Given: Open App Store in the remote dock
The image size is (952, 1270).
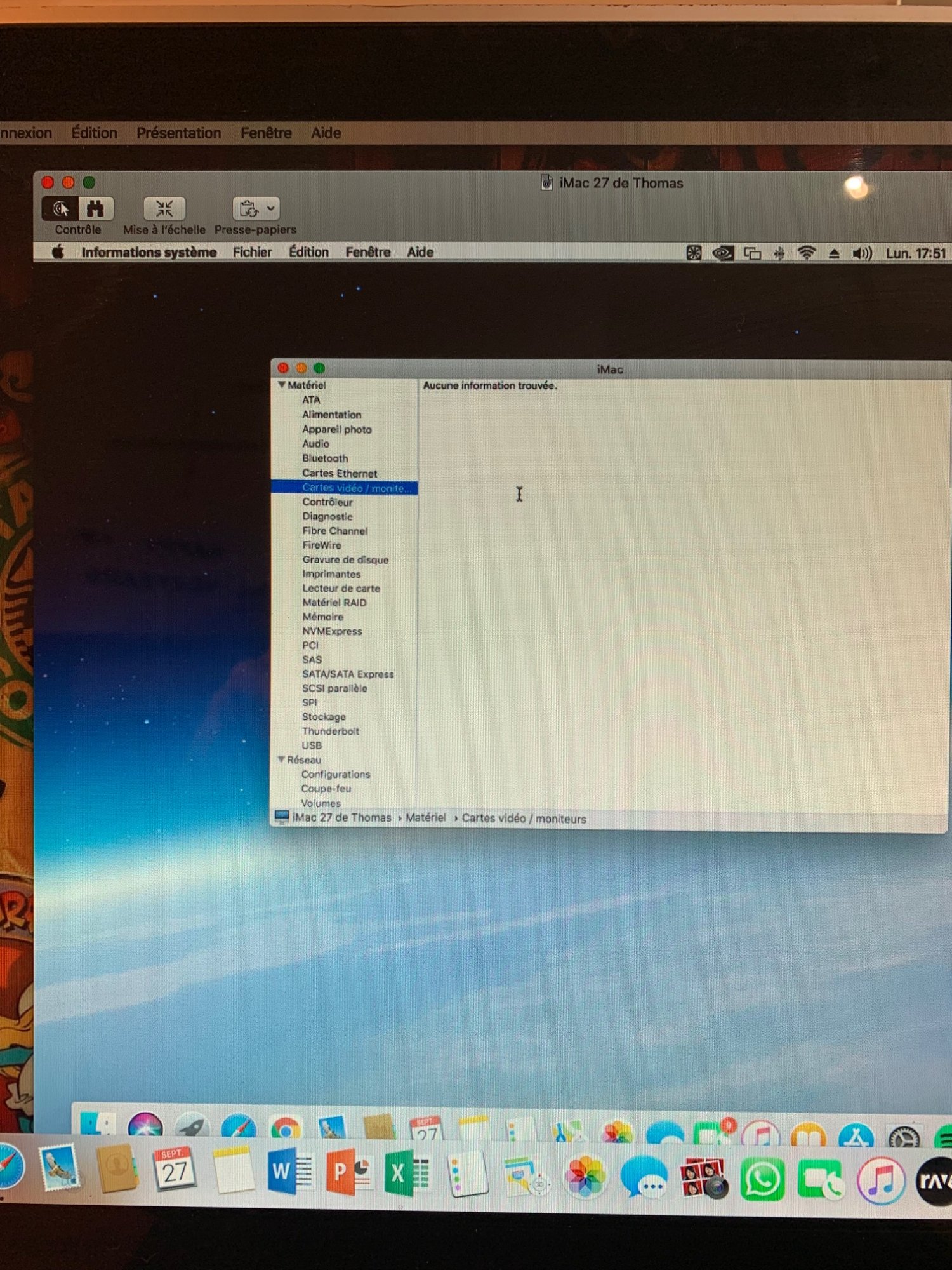Looking at the screenshot, I should (x=856, y=1135).
